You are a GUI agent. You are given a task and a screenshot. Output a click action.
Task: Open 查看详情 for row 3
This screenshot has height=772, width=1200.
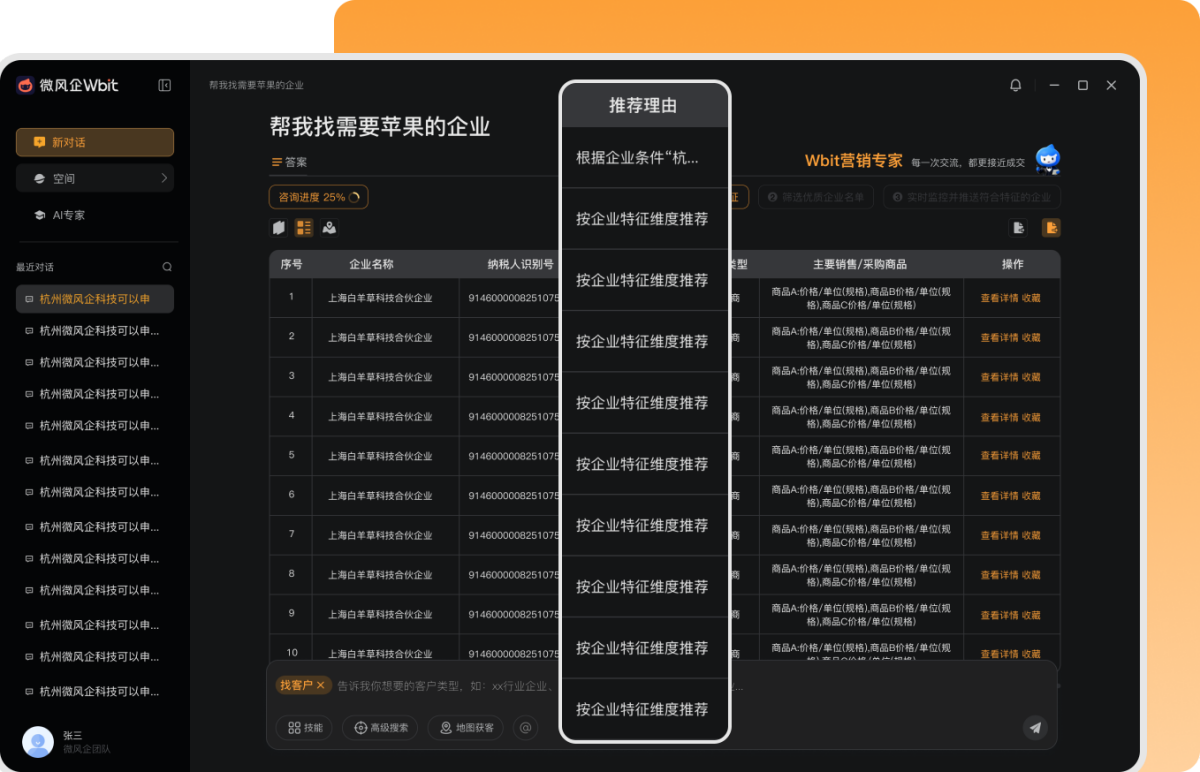pos(997,377)
